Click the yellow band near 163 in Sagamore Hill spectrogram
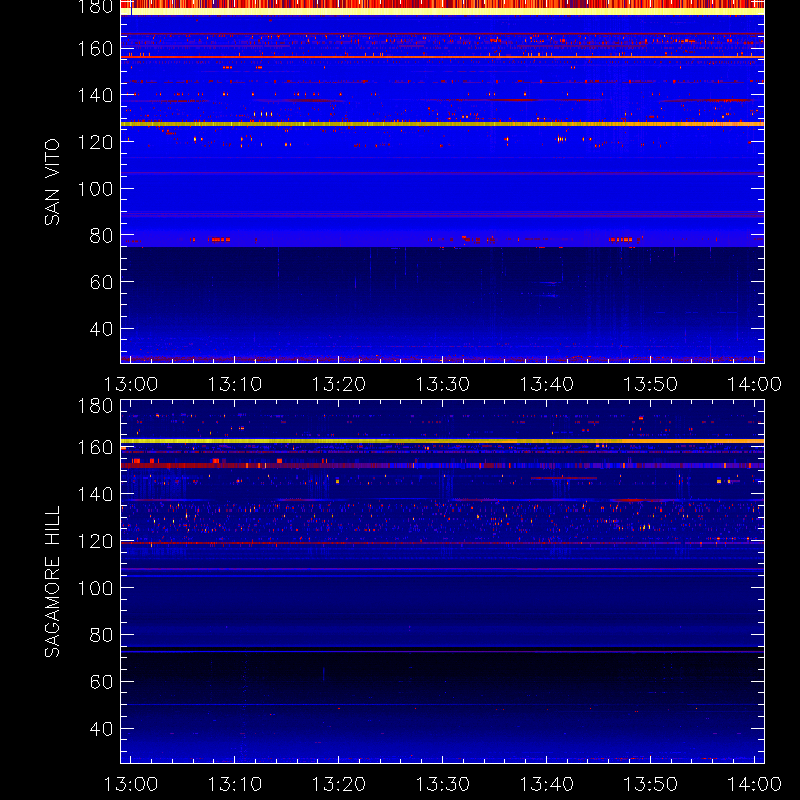The image size is (800, 800). (x=442, y=441)
